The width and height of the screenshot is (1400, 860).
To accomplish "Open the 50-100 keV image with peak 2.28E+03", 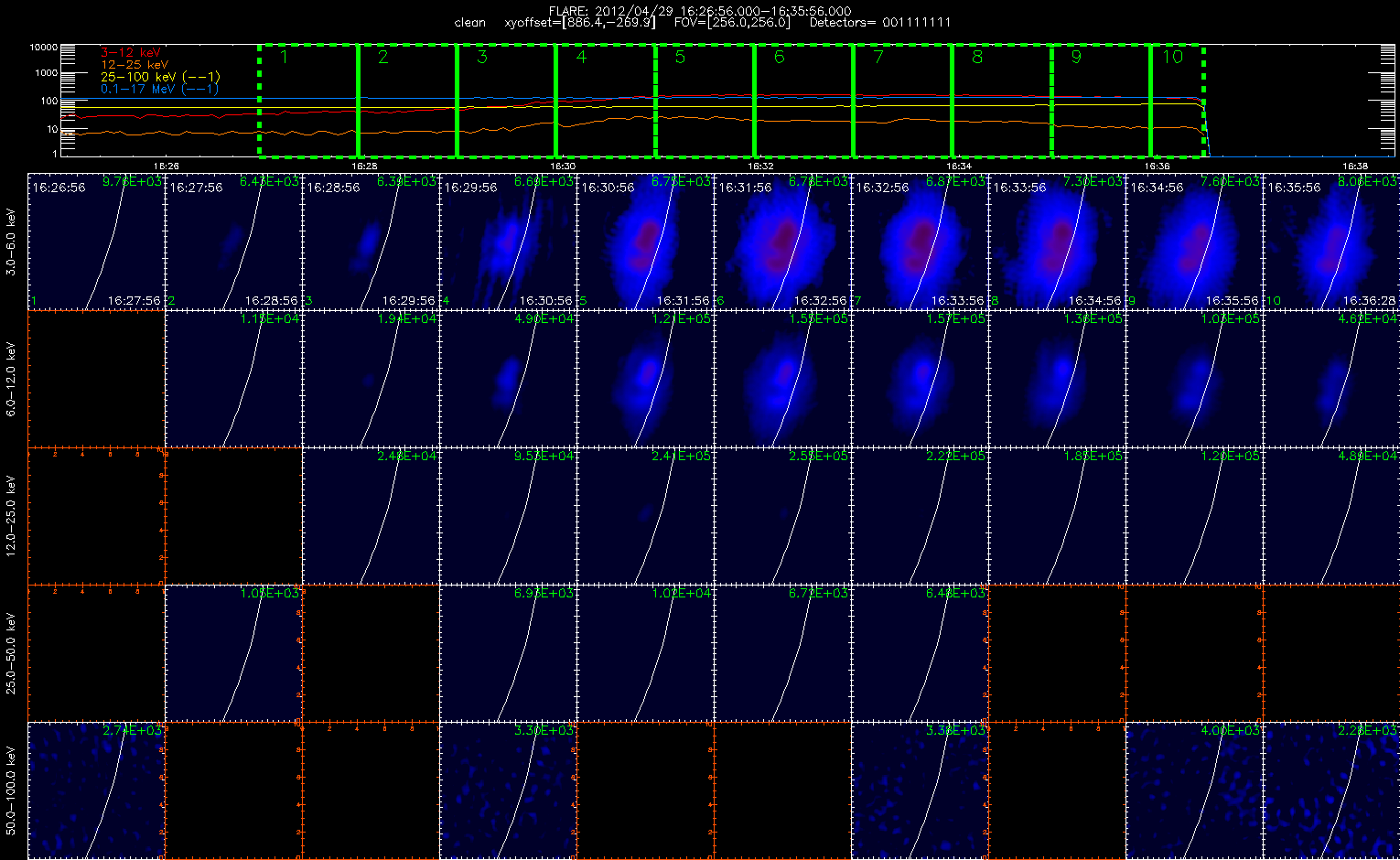I will (x=1331, y=790).
